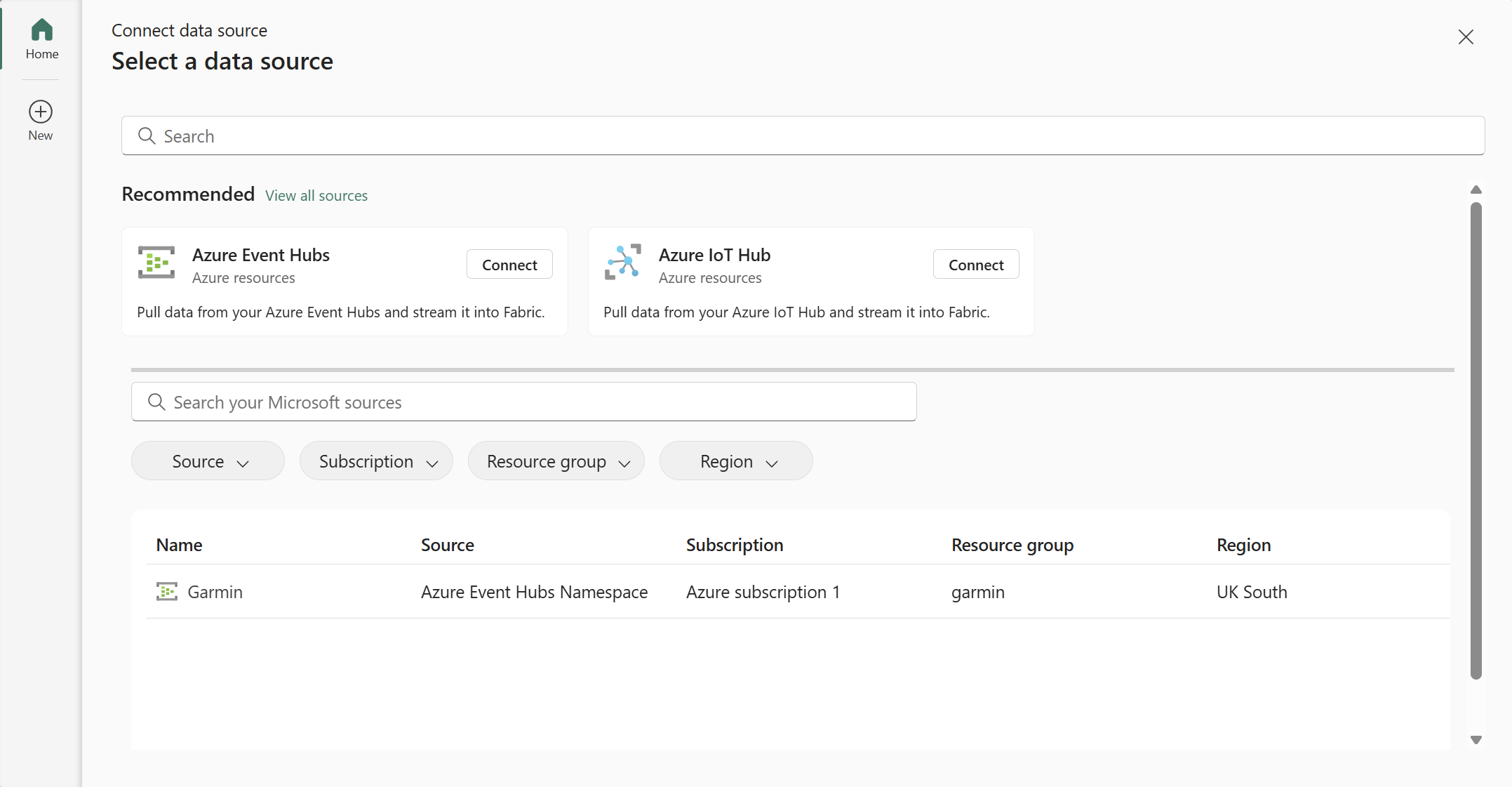
Task: Open the Region filter dropdown
Action: 736,461
